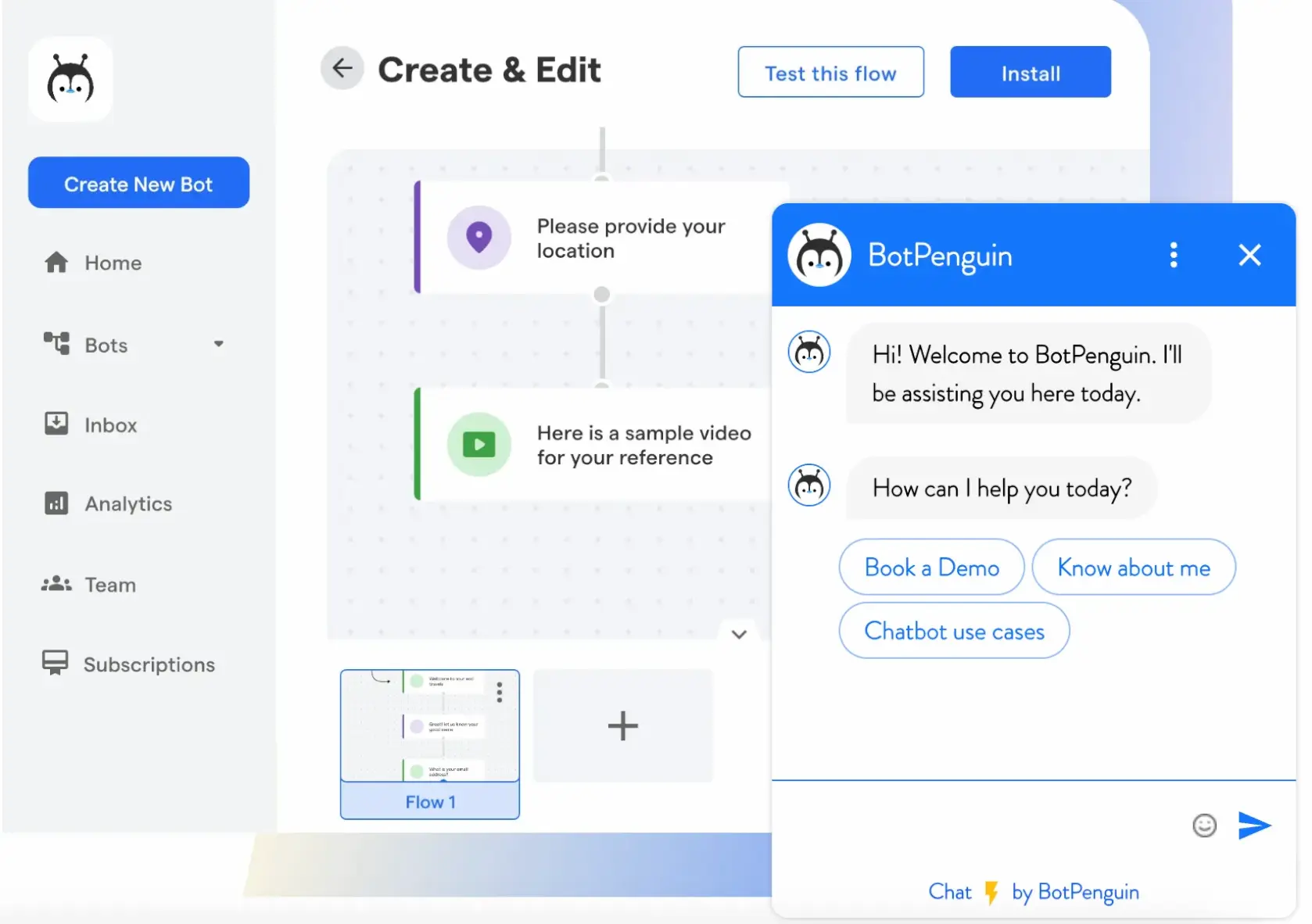Send message with paper plane icon
The width and height of the screenshot is (1312, 924).
pos(1255,825)
